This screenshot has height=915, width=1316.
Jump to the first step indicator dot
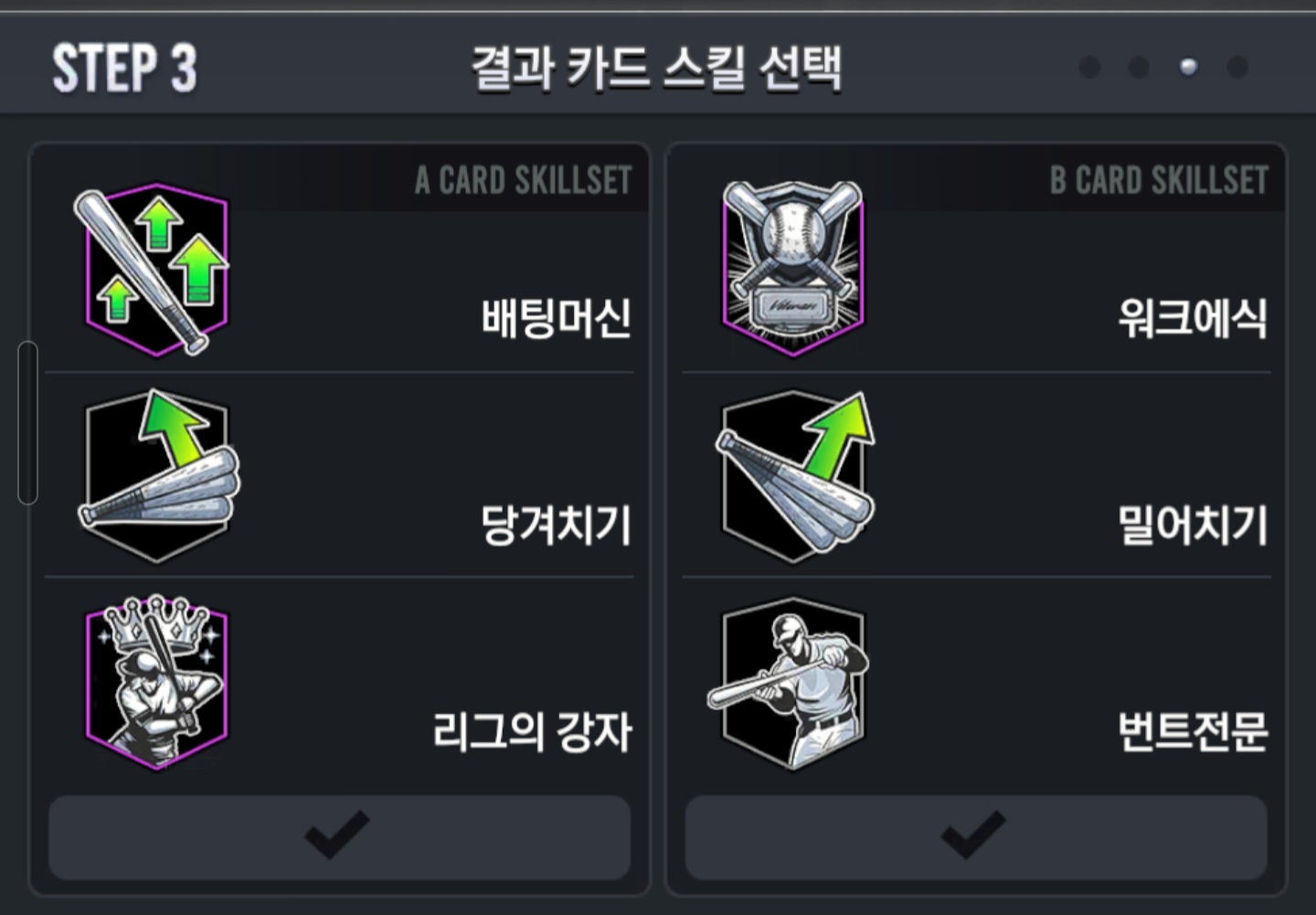pyautogui.click(x=1089, y=67)
